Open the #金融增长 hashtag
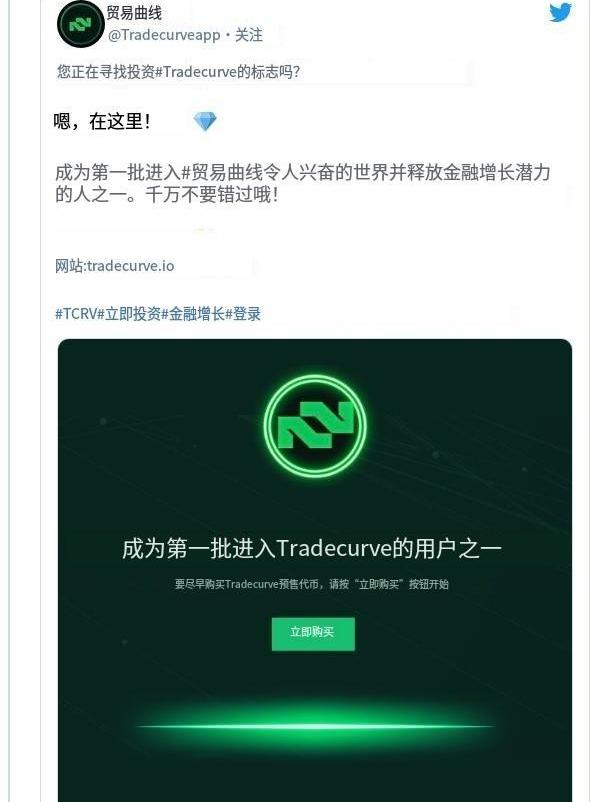The width and height of the screenshot is (590, 802). 193,314
